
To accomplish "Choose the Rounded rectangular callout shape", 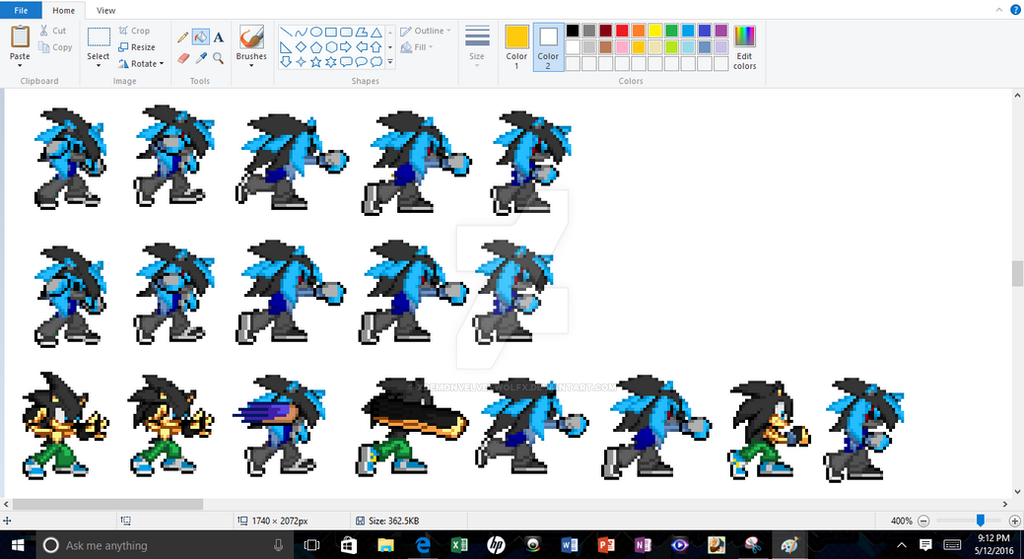I will click(346, 62).
